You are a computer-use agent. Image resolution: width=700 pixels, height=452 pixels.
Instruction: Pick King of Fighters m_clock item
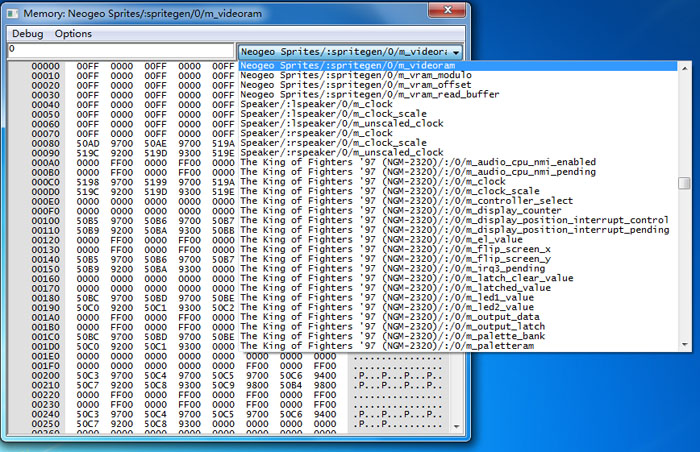458,182
